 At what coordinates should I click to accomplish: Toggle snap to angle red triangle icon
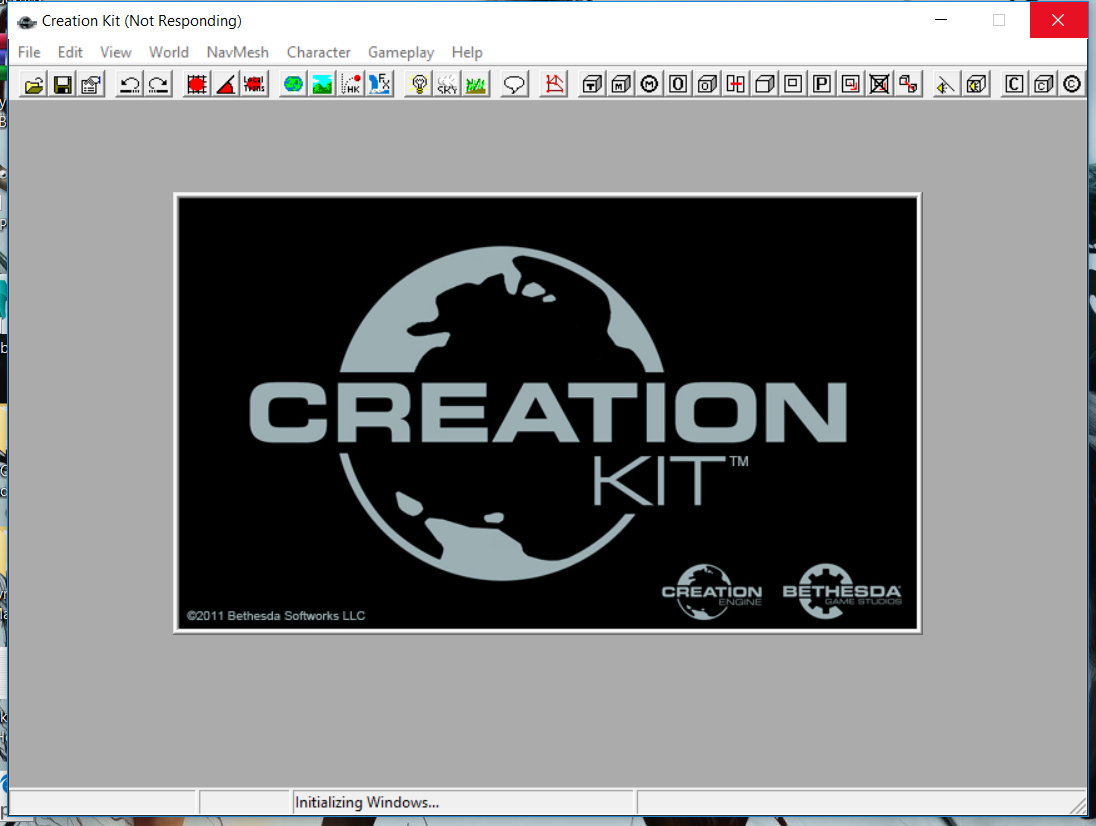point(226,85)
